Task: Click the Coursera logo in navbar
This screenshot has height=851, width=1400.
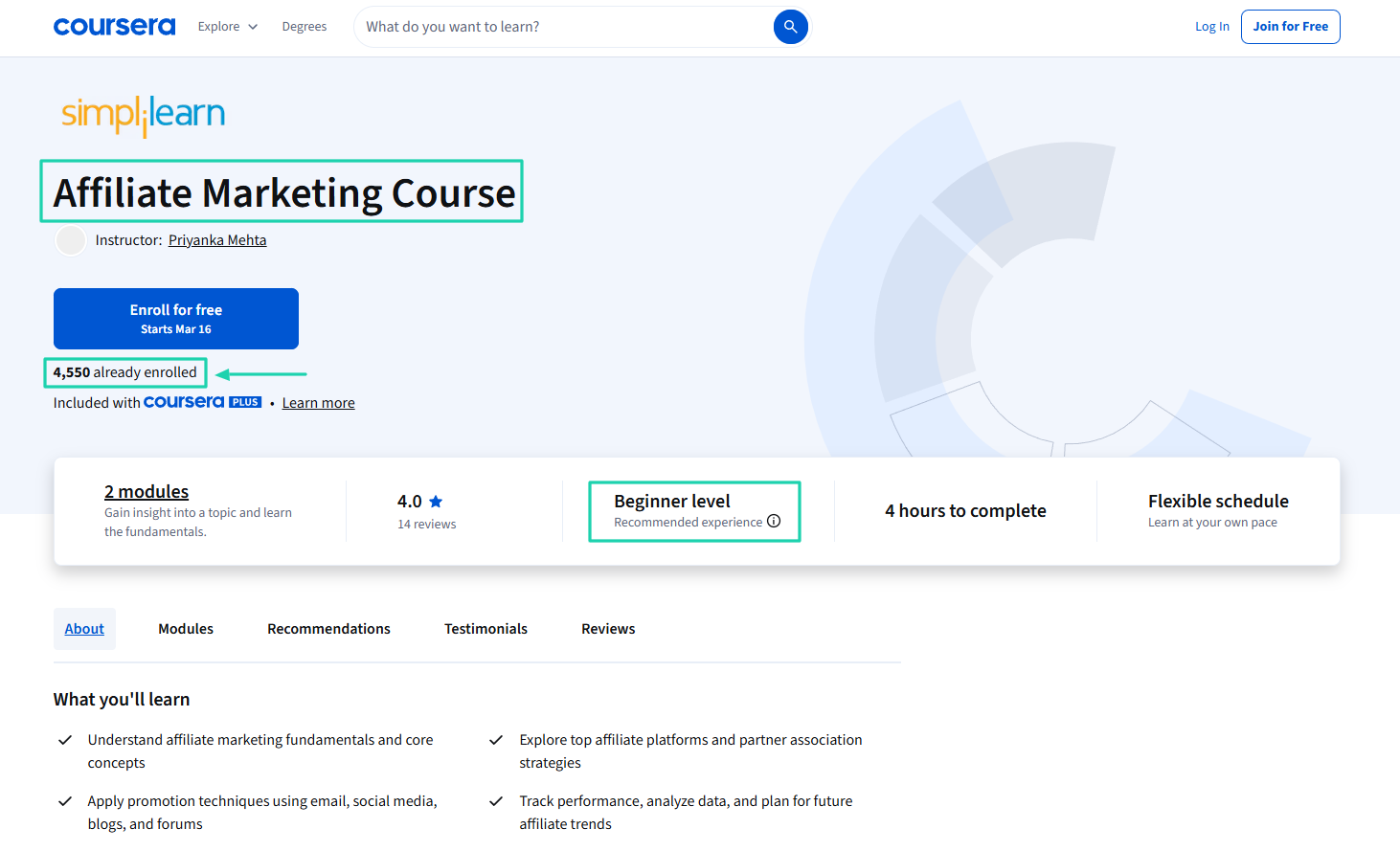Action: click(x=114, y=26)
